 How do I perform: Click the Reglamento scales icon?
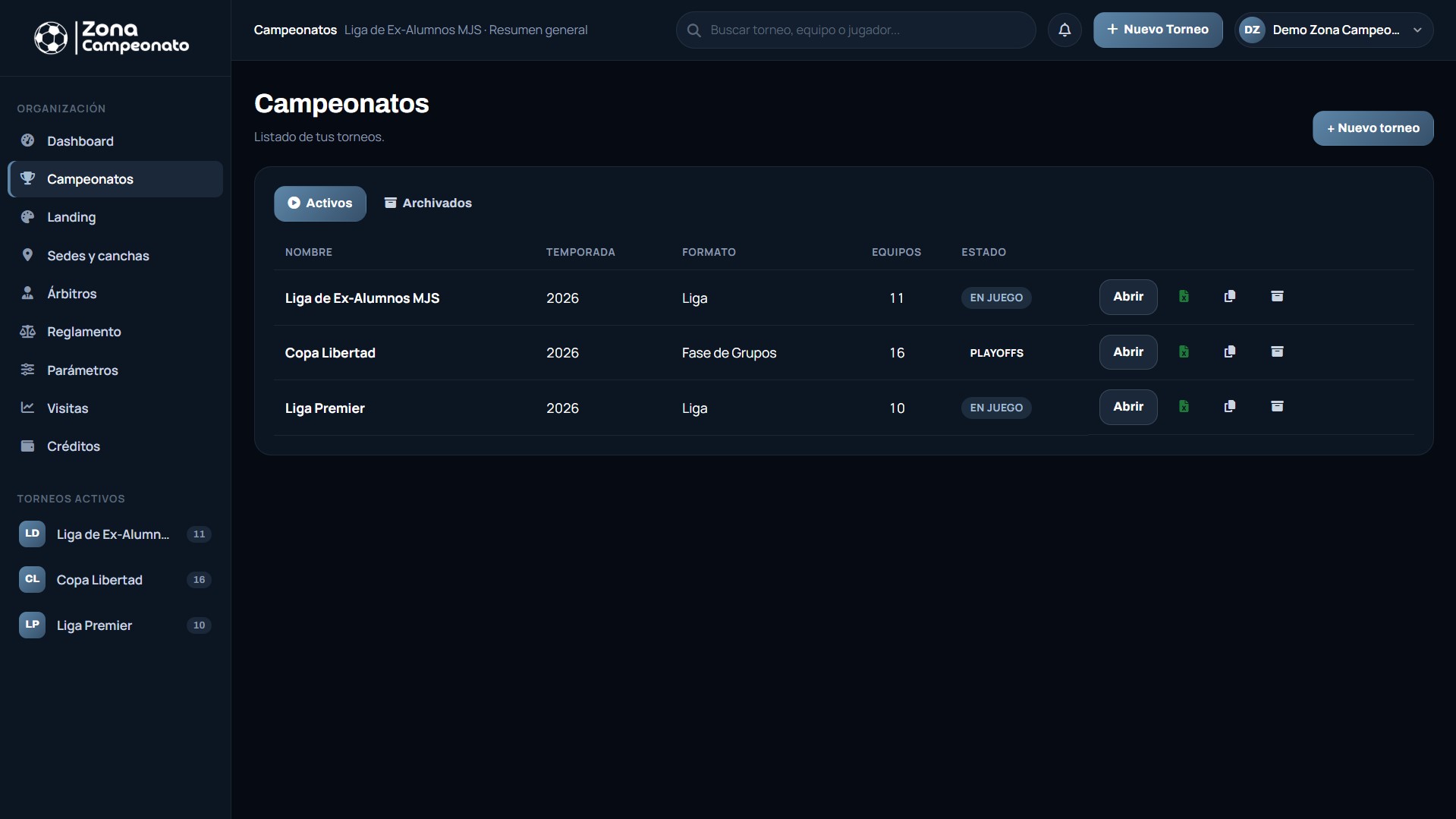pos(28,331)
